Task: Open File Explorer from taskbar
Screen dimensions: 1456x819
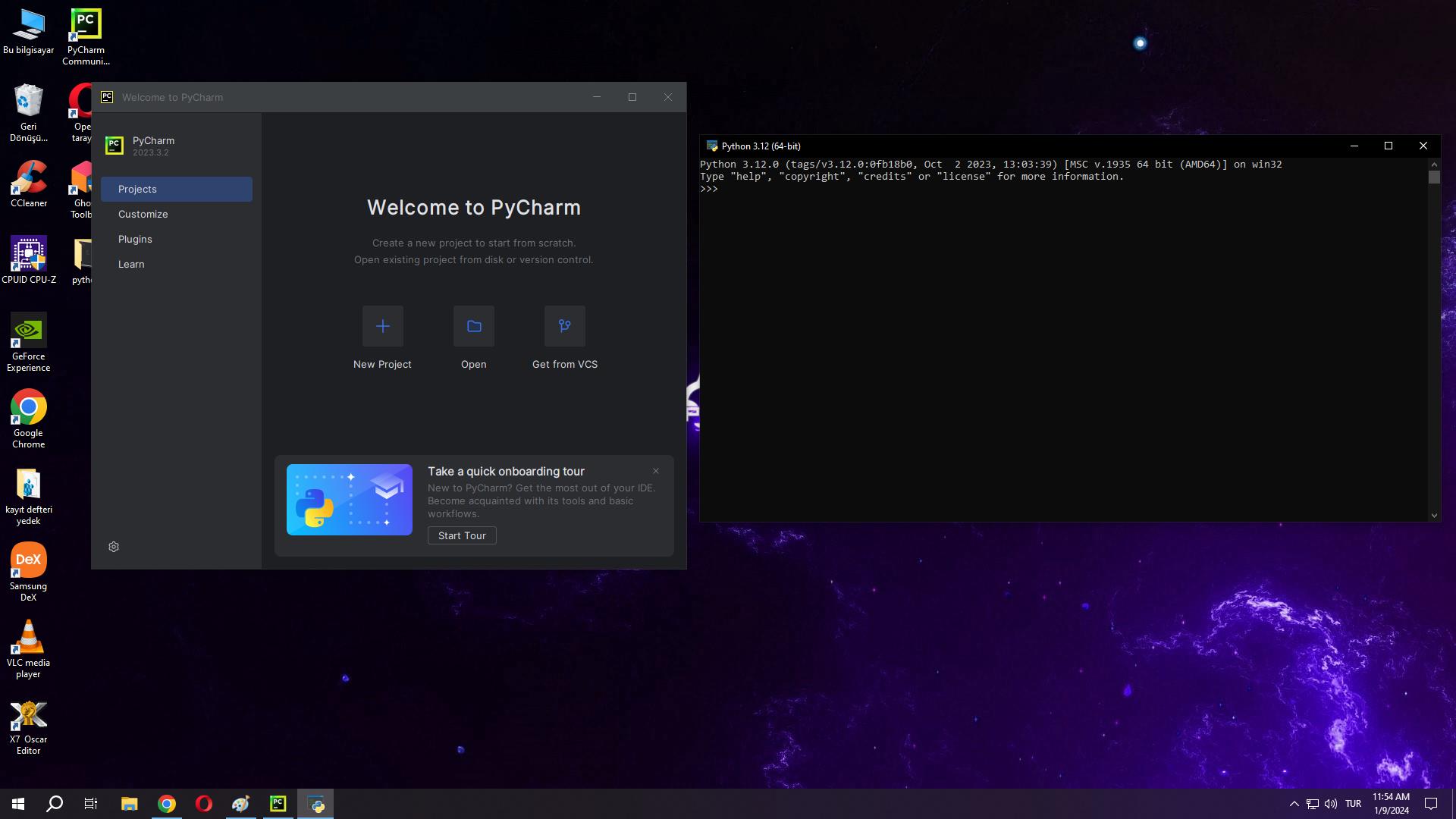Action: point(130,804)
